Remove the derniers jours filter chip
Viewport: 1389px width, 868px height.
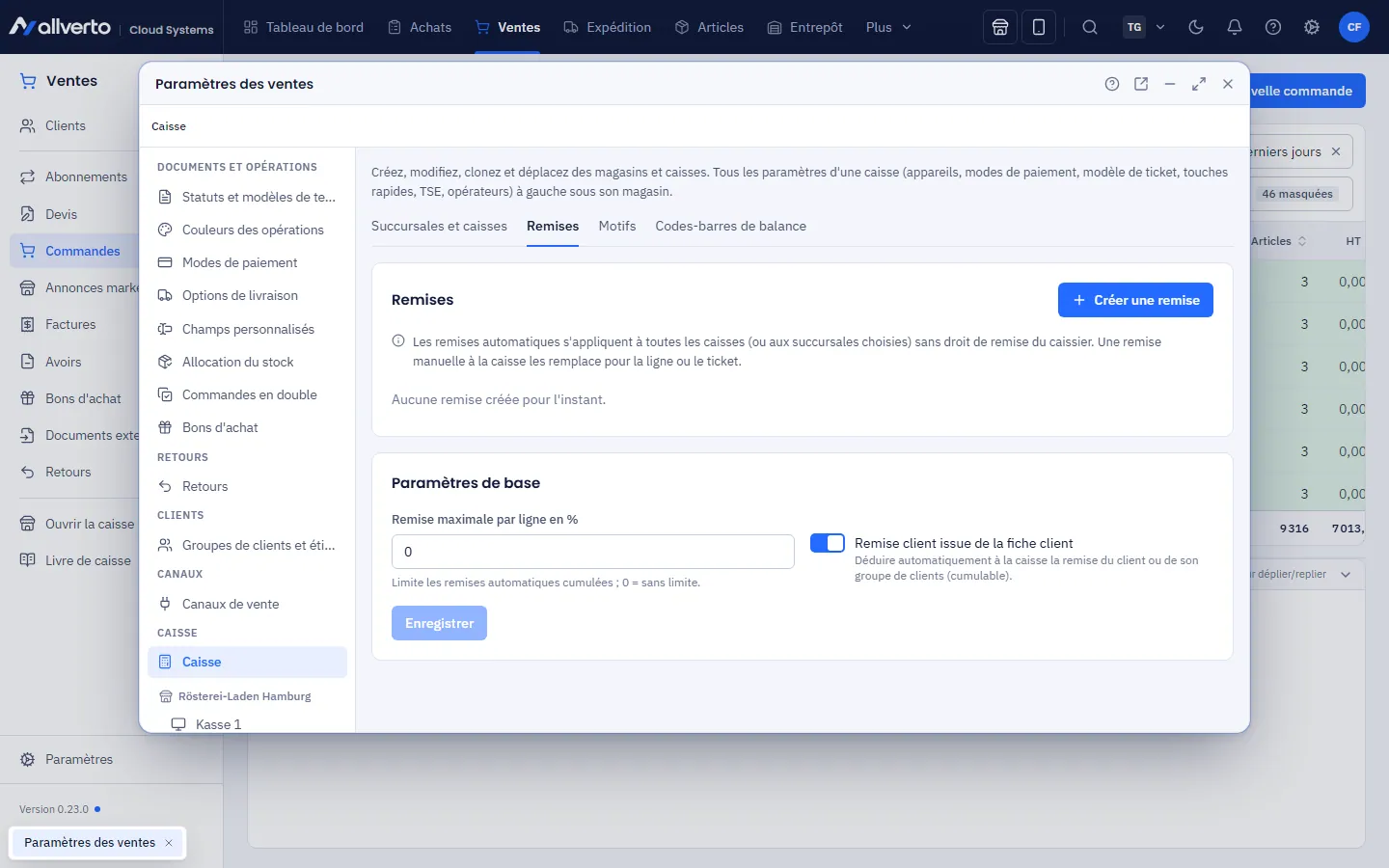[x=1336, y=151]
